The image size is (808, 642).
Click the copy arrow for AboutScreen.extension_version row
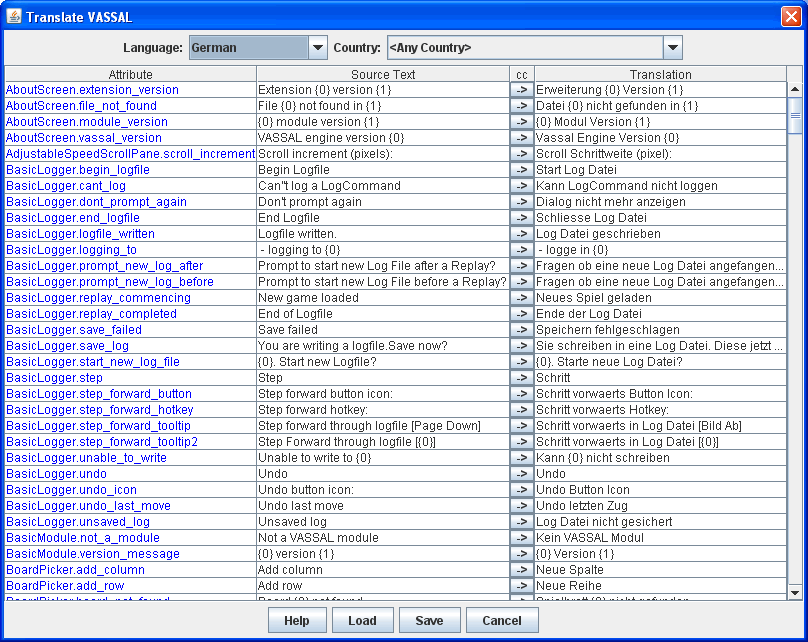coord(521,90)
